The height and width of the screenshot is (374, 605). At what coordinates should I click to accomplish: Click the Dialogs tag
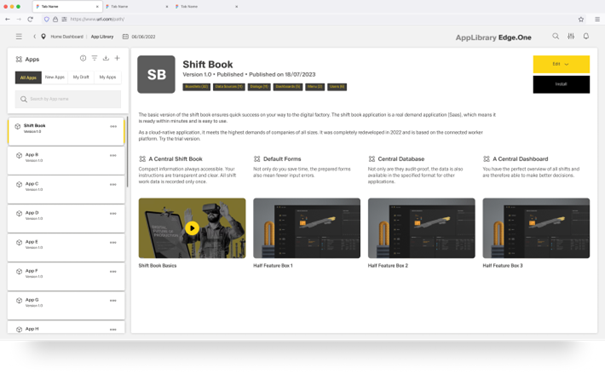259,87
